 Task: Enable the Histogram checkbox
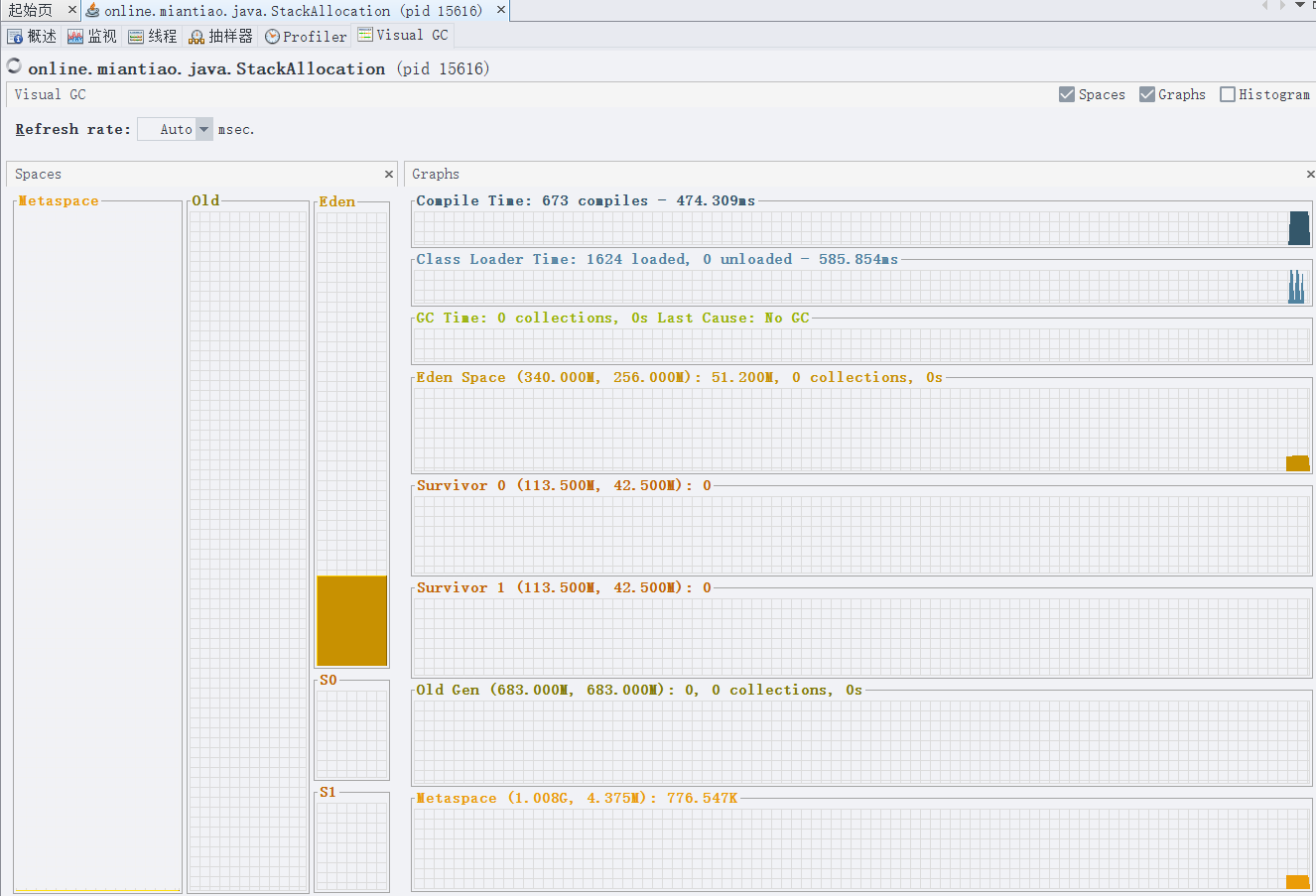tap(1228, 94)
